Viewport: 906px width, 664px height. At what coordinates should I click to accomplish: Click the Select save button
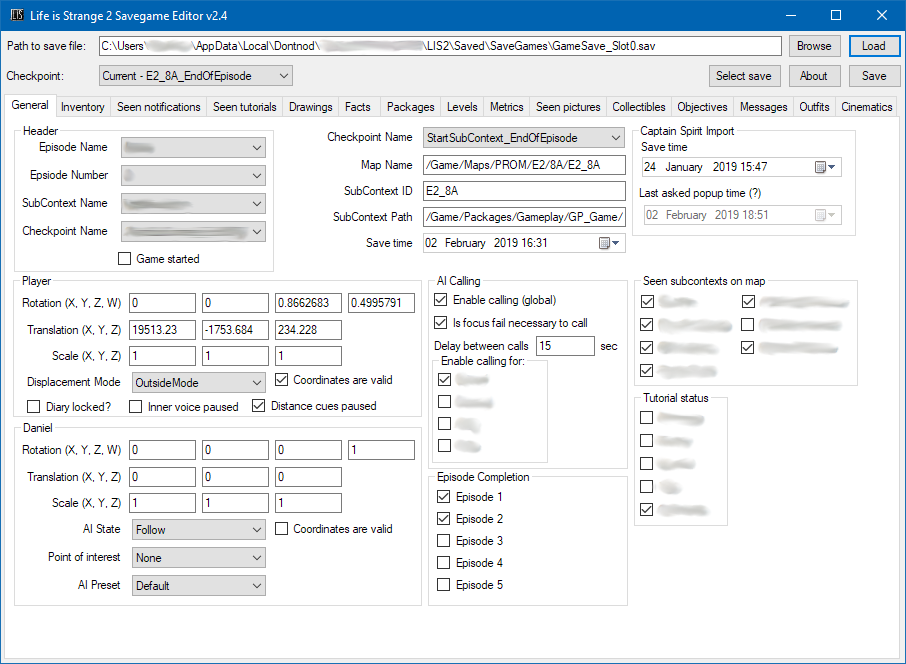744,76
